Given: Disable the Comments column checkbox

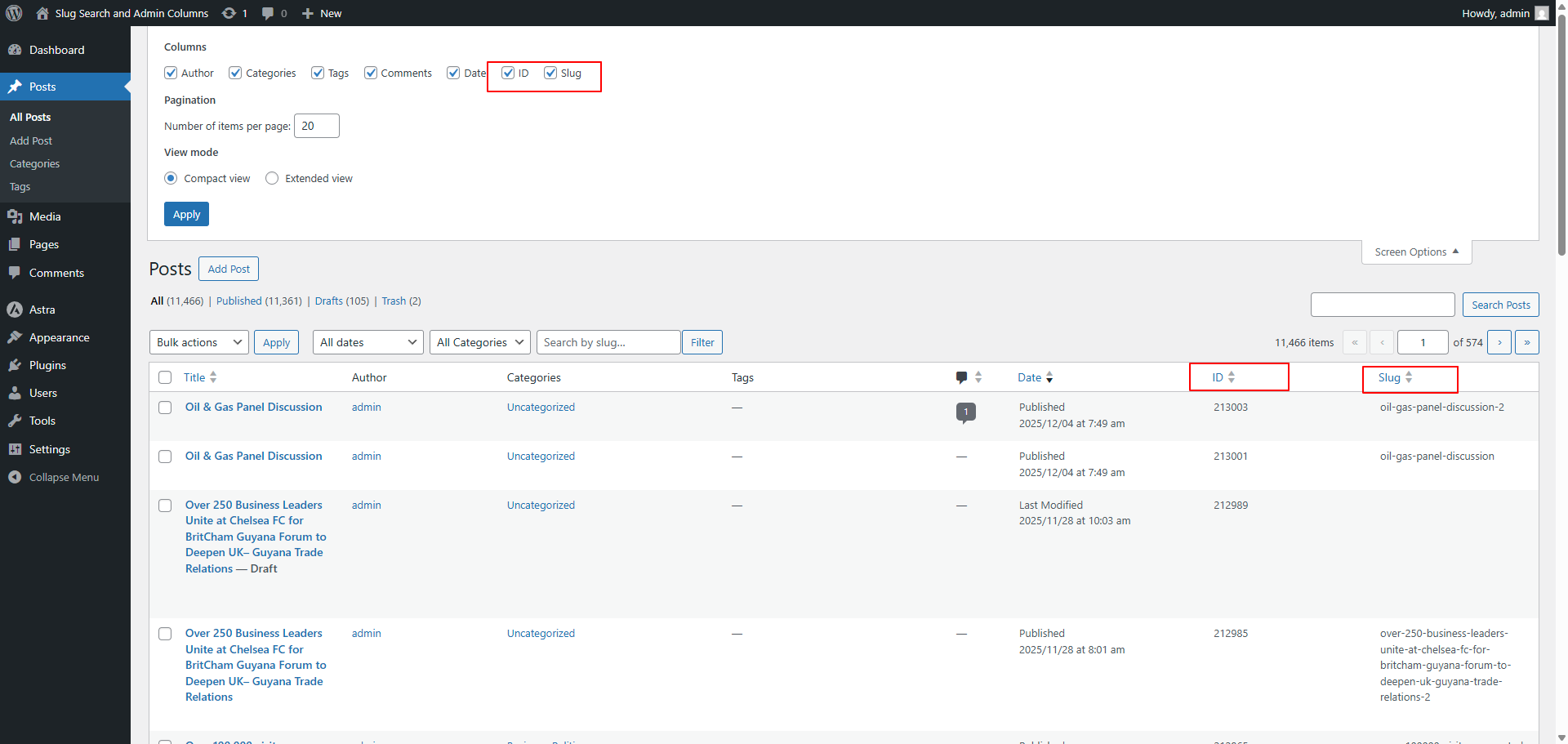Looking at the screenshot, I should pos(372,73).
